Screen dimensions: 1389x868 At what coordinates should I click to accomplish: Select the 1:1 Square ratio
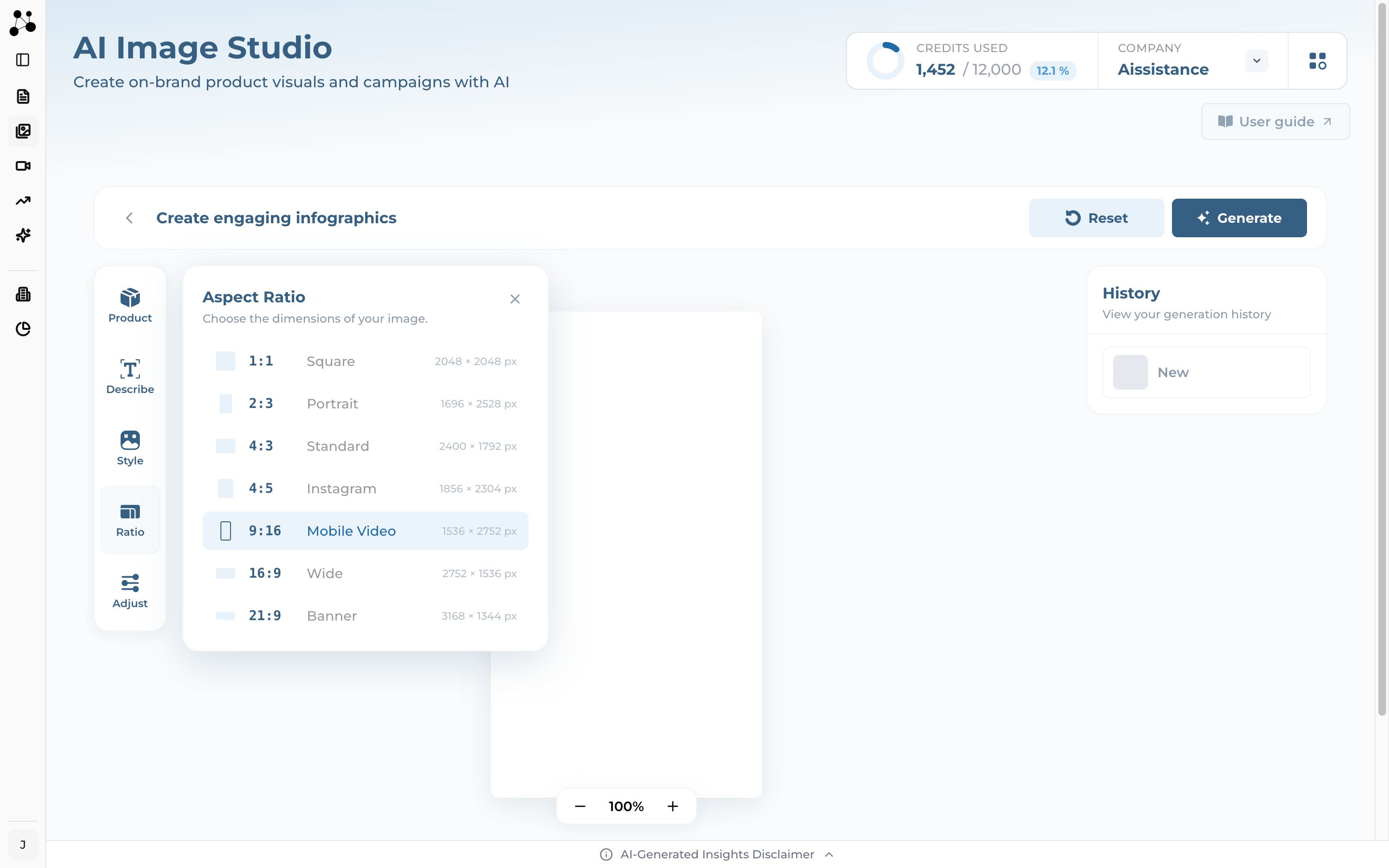point(366,361)
